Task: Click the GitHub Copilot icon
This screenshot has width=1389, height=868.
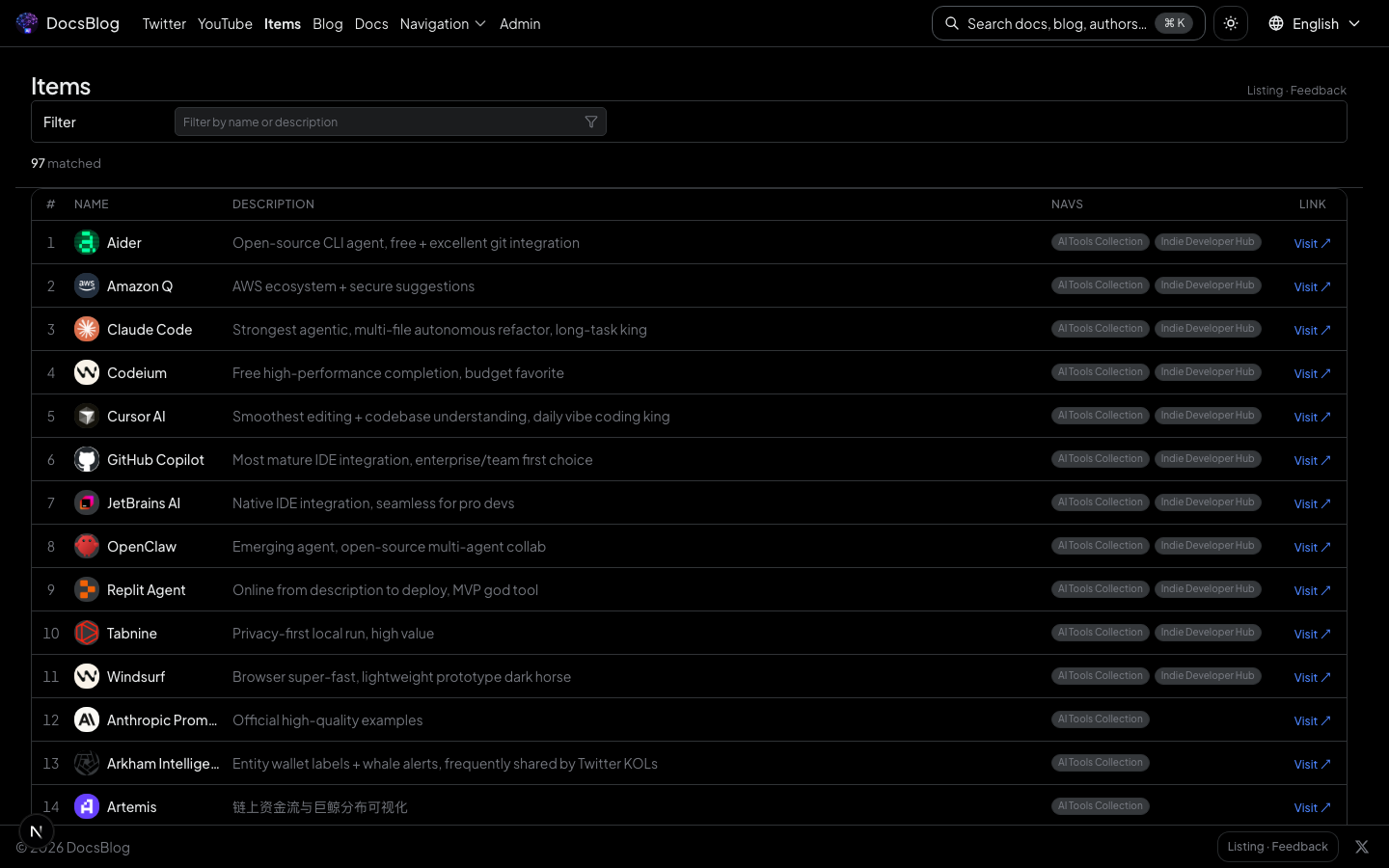Action: [87, 459]
